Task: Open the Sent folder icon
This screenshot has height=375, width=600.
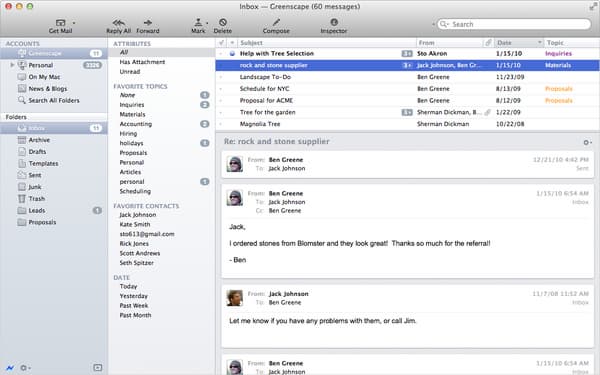Action: pos(22,175)
